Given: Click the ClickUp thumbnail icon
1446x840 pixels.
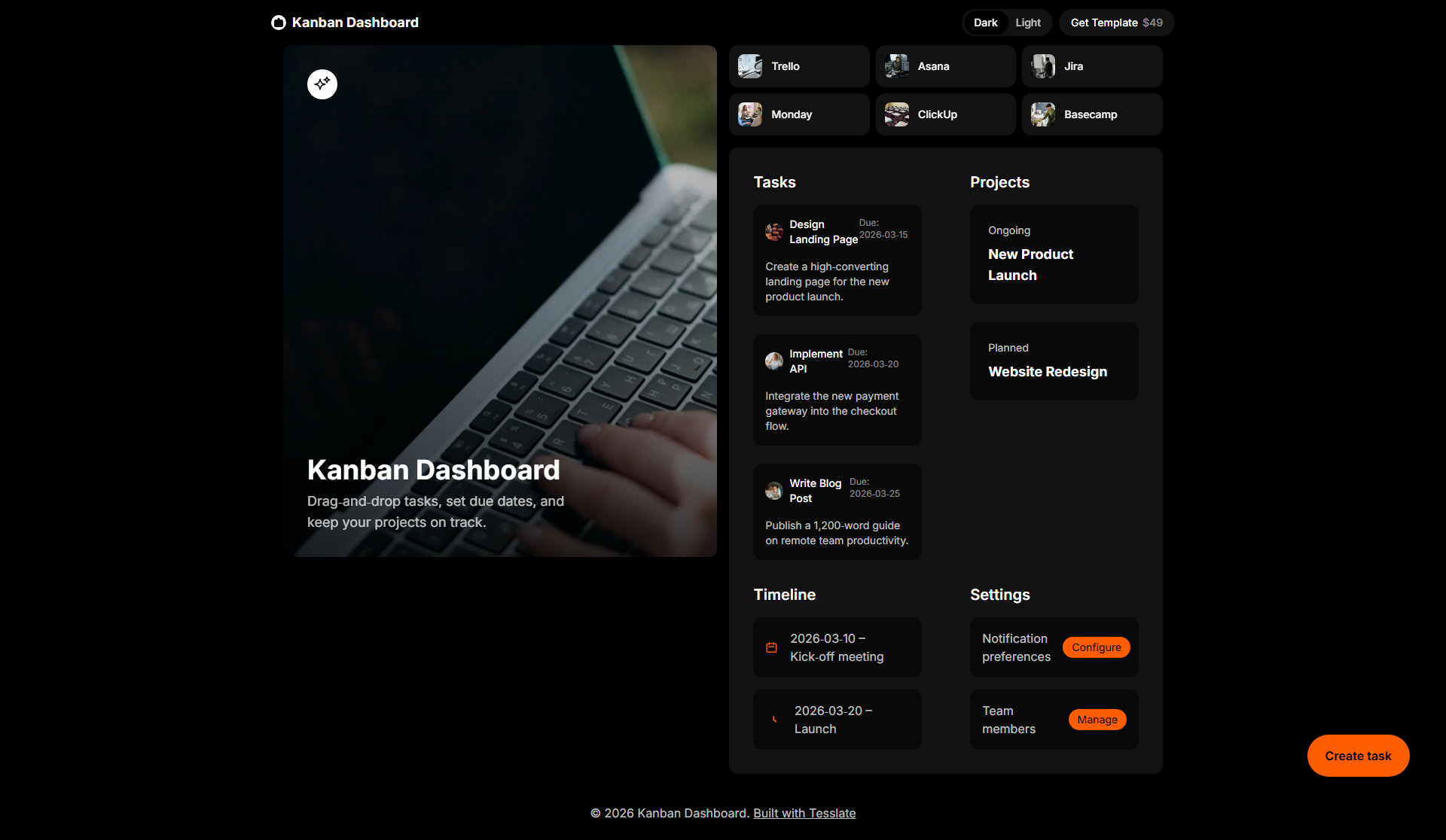Looking at the screenshot, I should 896,114.
